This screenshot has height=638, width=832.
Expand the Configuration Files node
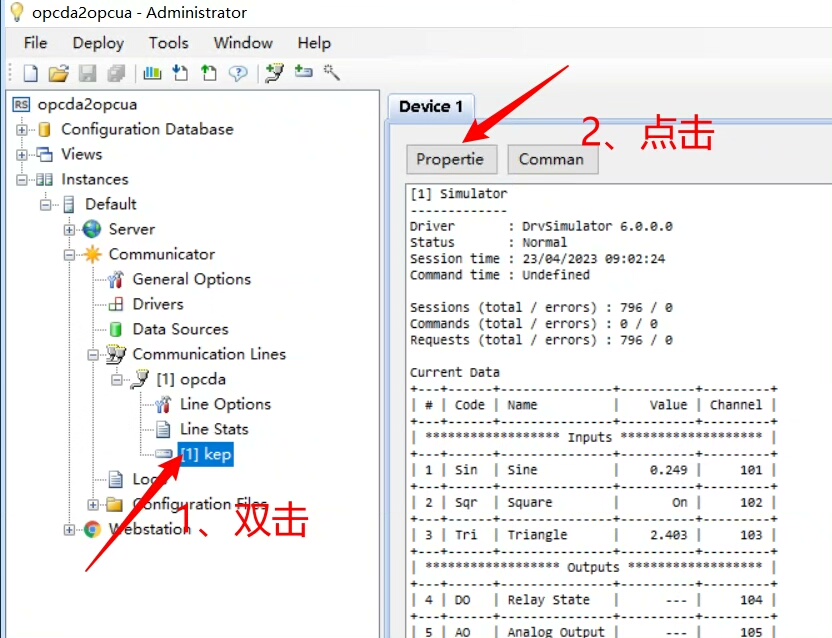[x=93, y=504]
